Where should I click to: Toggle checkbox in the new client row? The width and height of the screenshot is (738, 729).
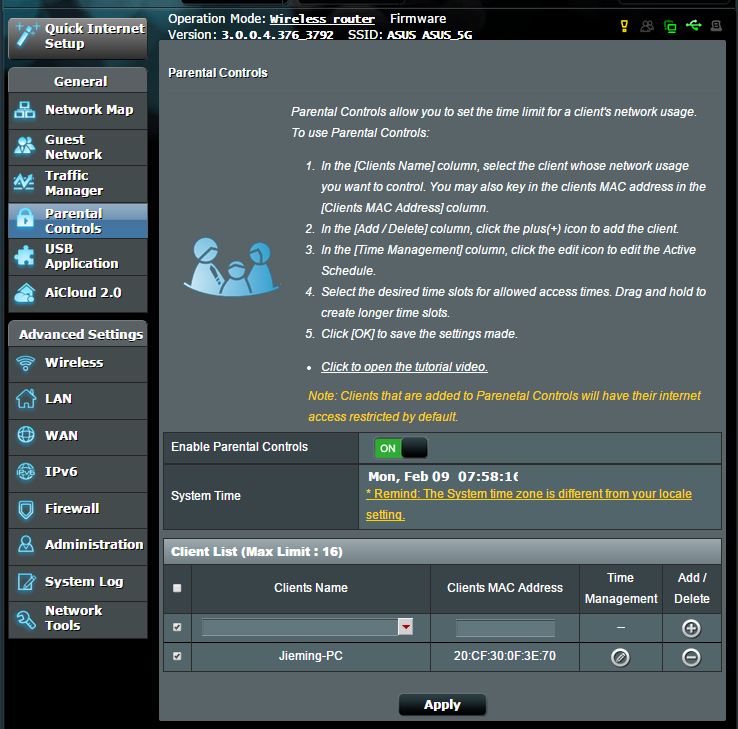[x=177, y=627]
